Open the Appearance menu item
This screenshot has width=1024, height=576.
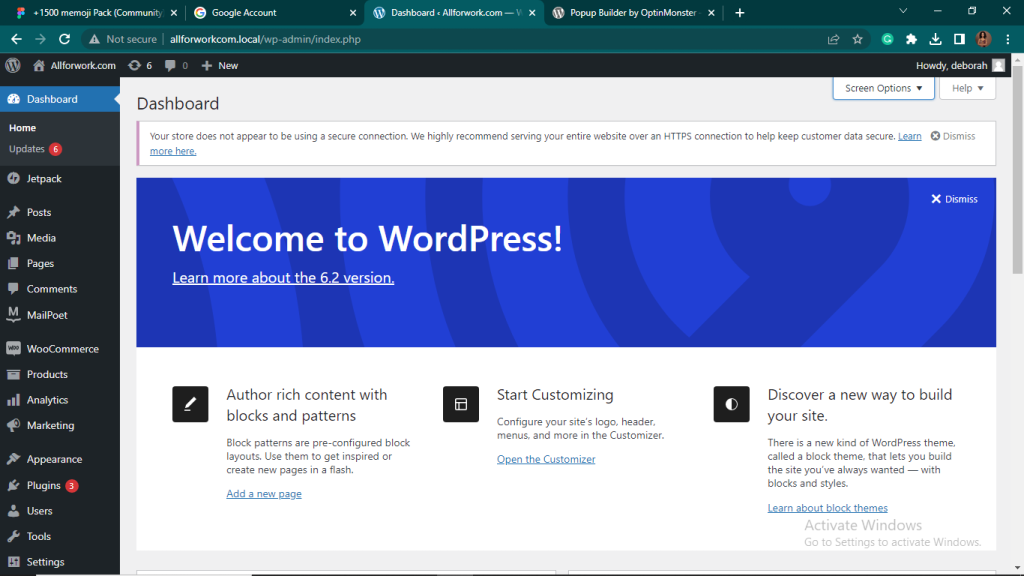[60, 459]
